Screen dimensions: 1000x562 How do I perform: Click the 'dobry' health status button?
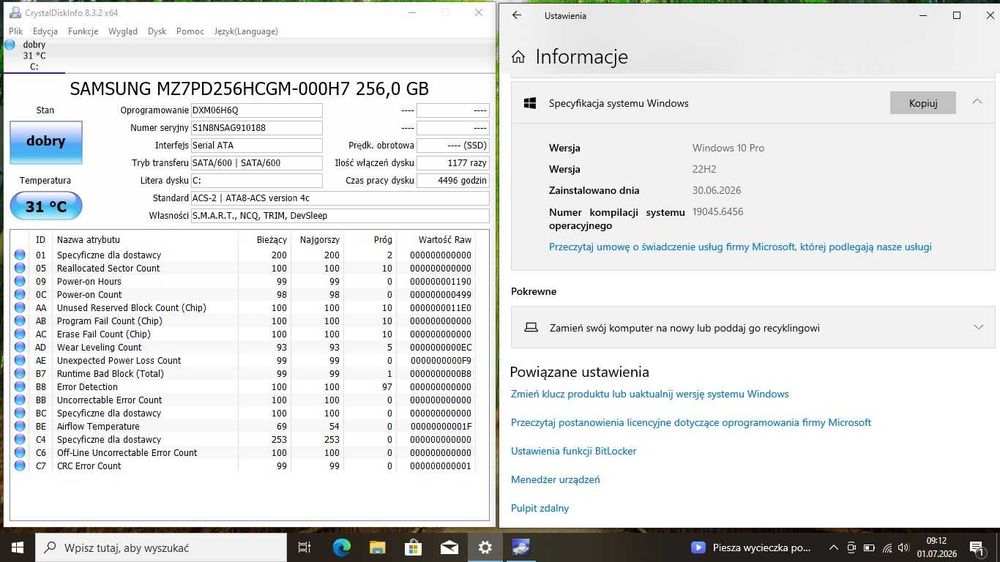tap(46, 142)
